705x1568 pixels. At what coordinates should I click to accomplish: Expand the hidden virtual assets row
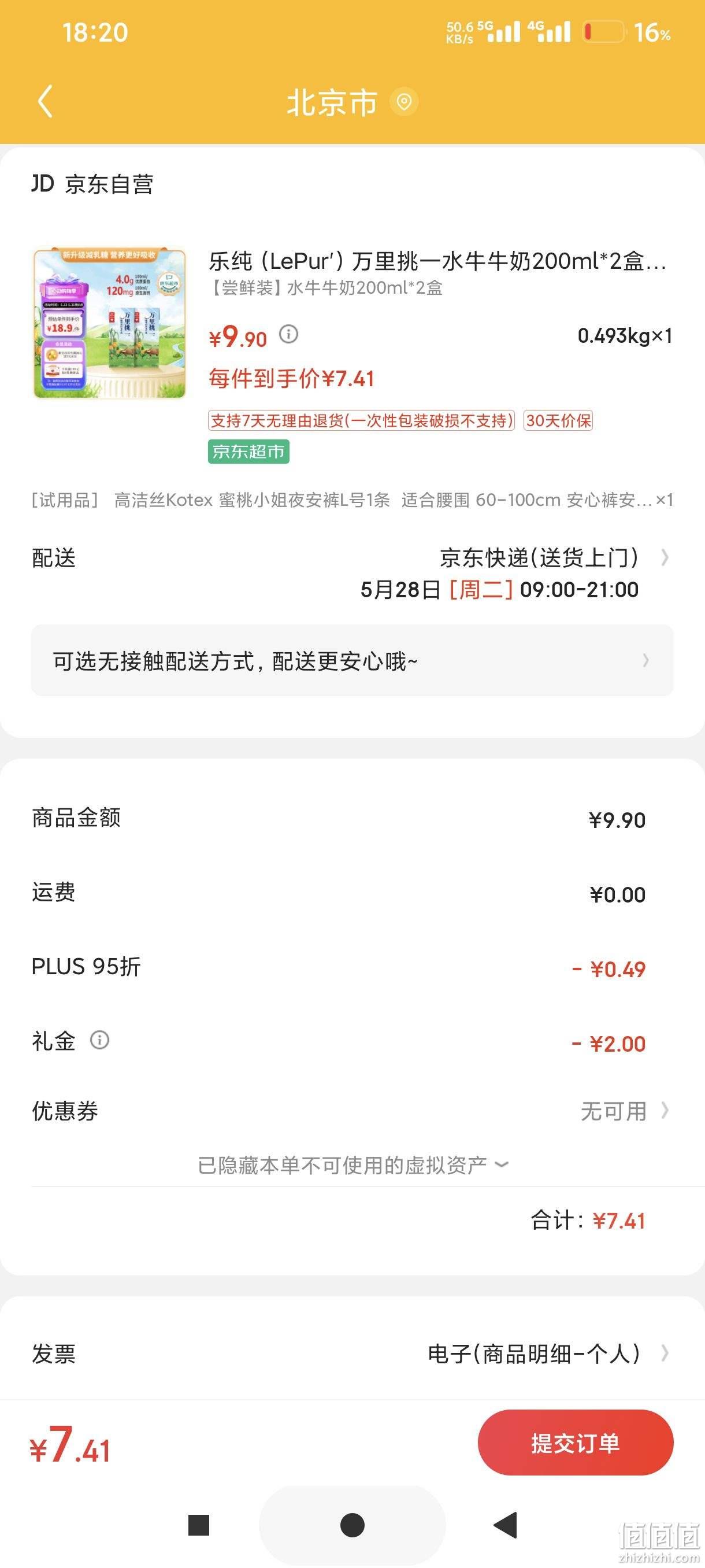click(x=352, y=1165)
